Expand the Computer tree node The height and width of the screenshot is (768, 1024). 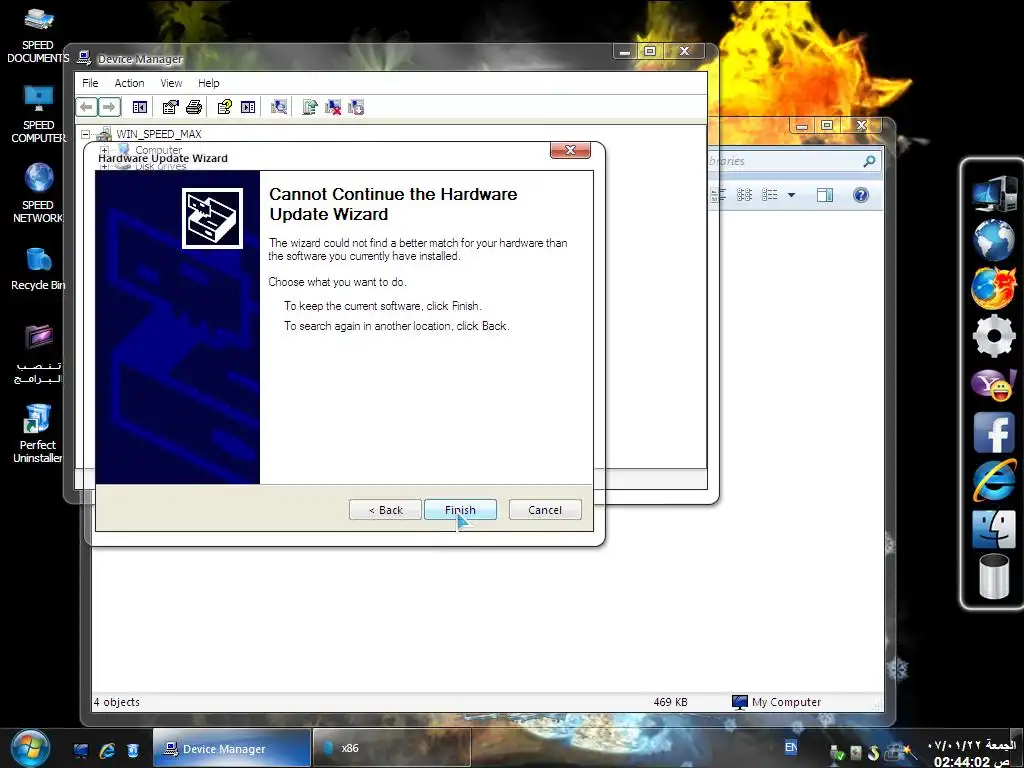104,150
